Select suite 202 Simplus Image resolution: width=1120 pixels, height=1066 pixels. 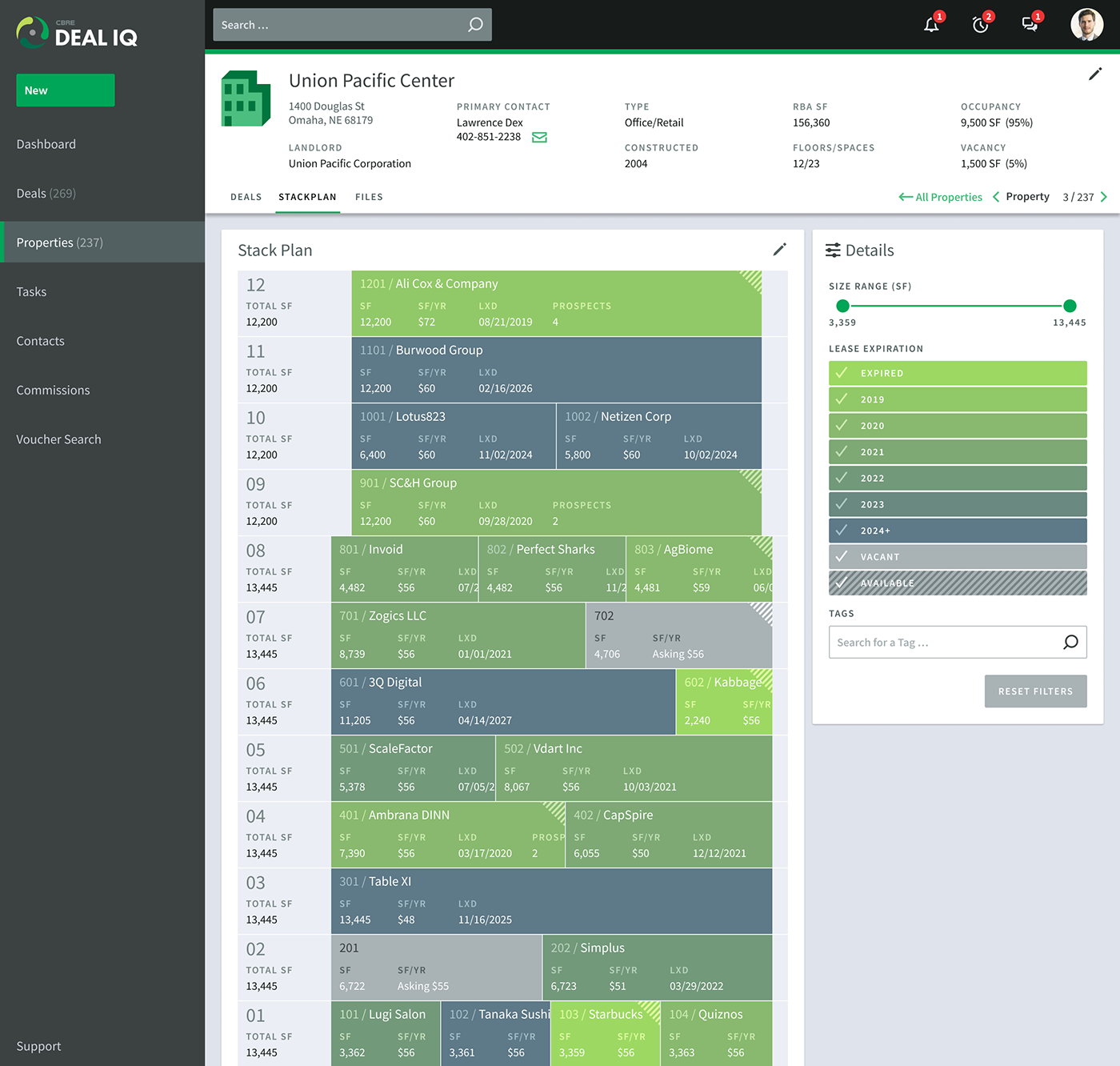[x=658, y=968]
